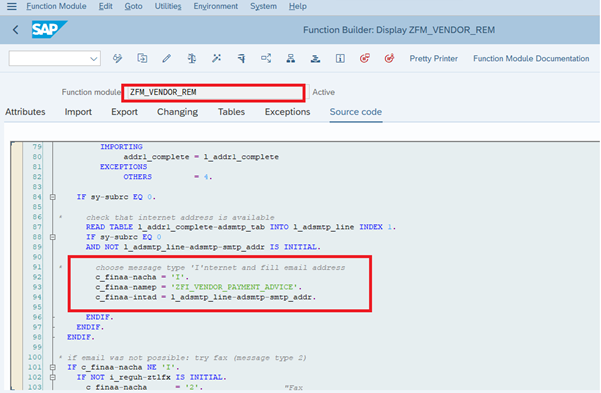Click the 'ZFI_VENDOR_PAYMENT_ADVICE' string literal
This screenshot has height=393, width=601.
pos(236,287)
